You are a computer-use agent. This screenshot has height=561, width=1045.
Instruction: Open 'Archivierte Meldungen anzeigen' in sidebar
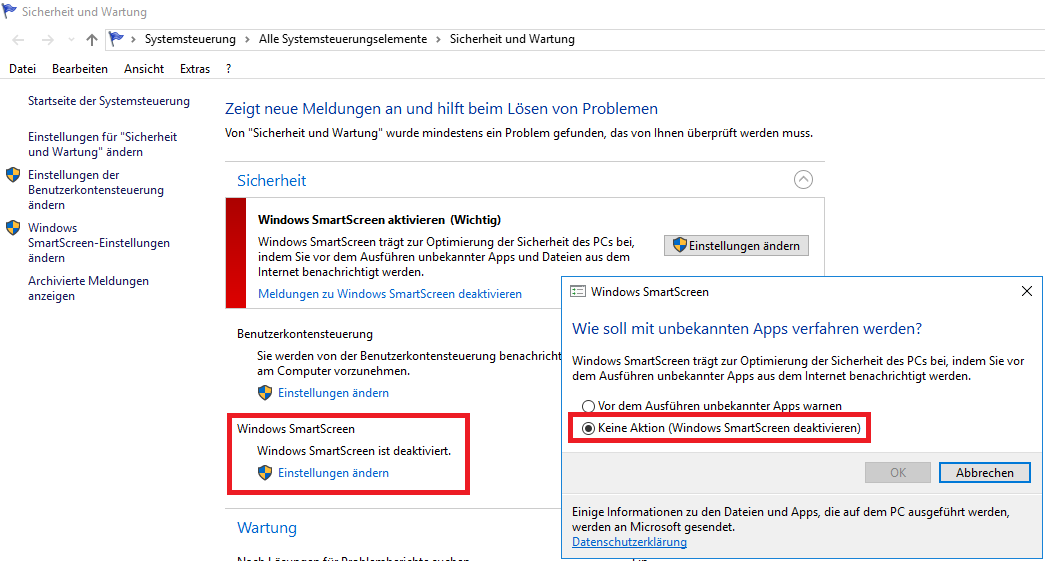(88, 288)
